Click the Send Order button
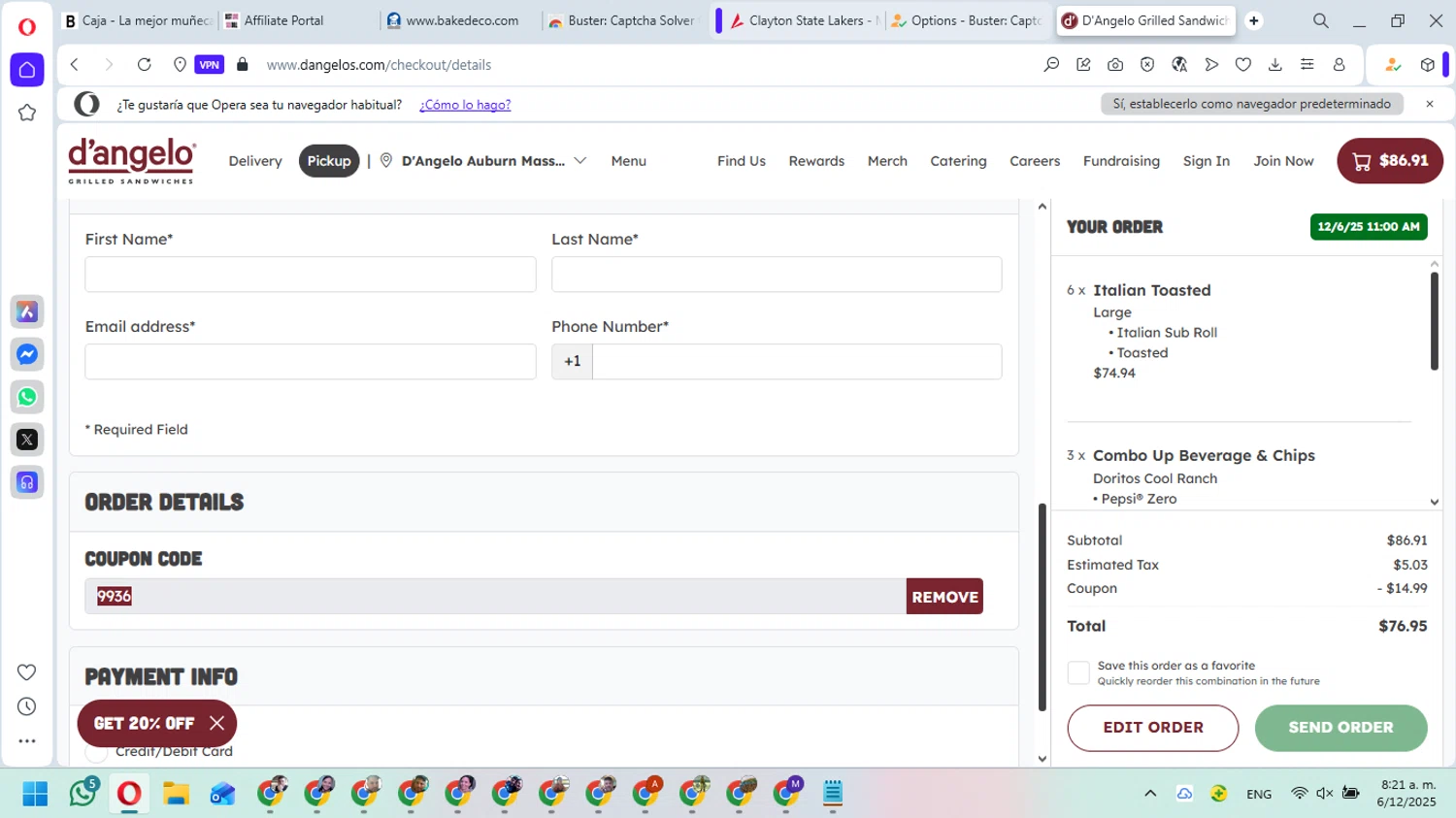The image size is (1456, 818). click(x=1340, y=728)
